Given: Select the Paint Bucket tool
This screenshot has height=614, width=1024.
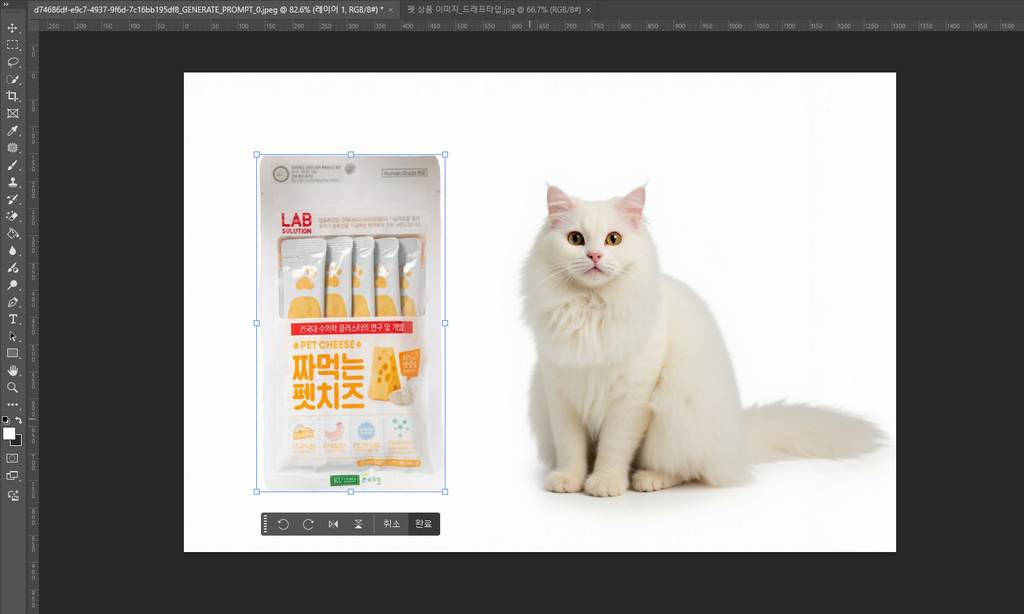Looking at the screenshot, I should click(x=12, y=233).
